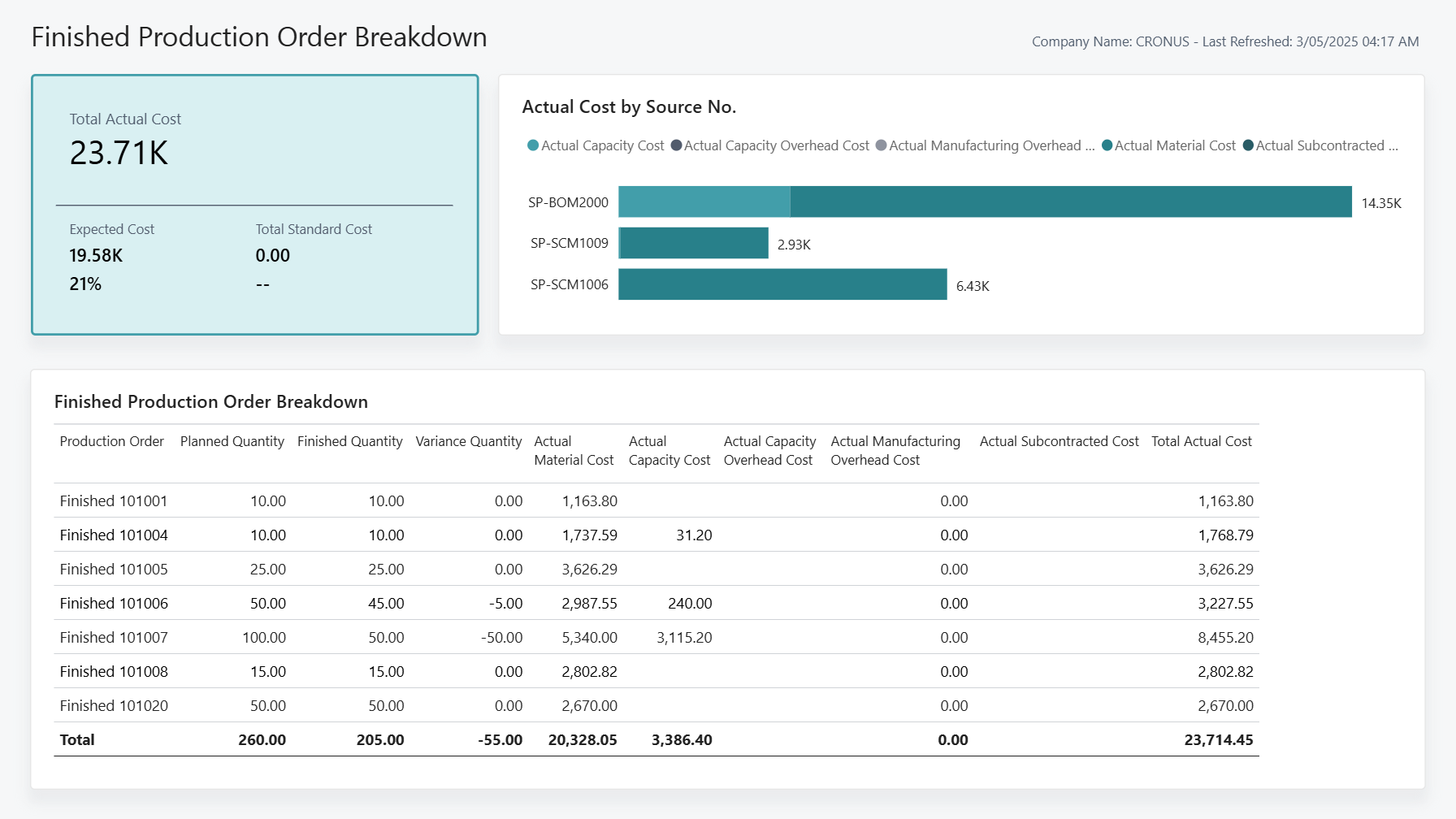
Task: Sort by the Production Order column header
Action: [x=111, y=441]
